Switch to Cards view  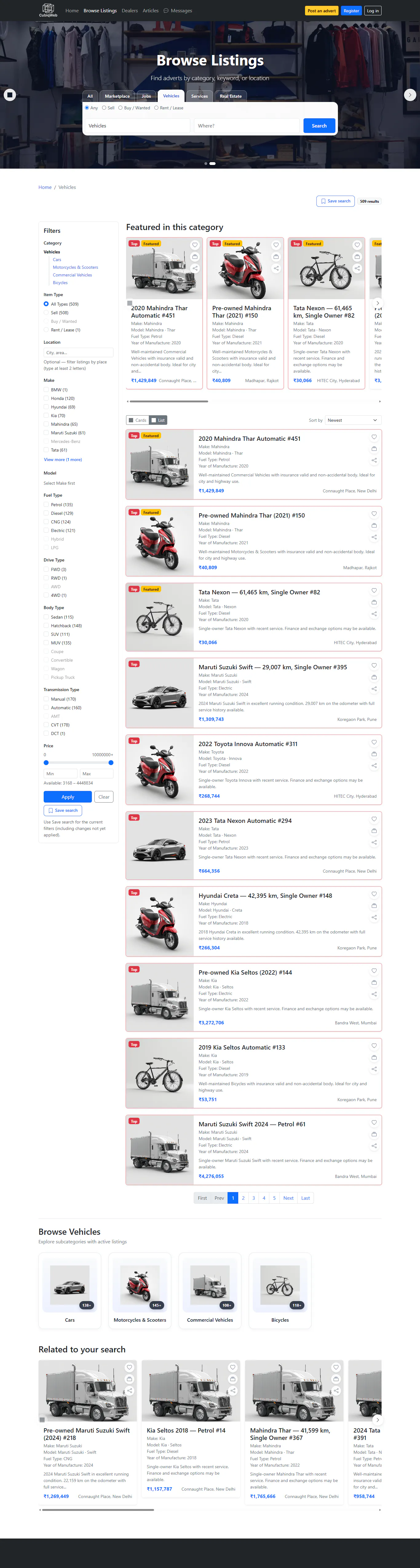pyautogui.click(x=138, y=420)
